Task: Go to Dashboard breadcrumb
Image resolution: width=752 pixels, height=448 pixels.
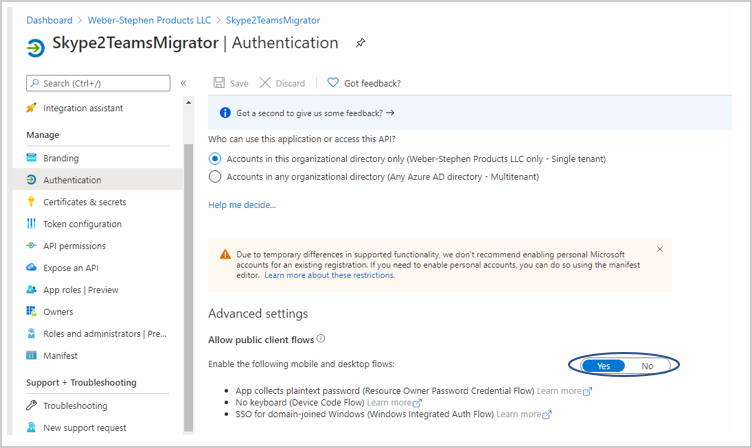Action: point(49,20)
